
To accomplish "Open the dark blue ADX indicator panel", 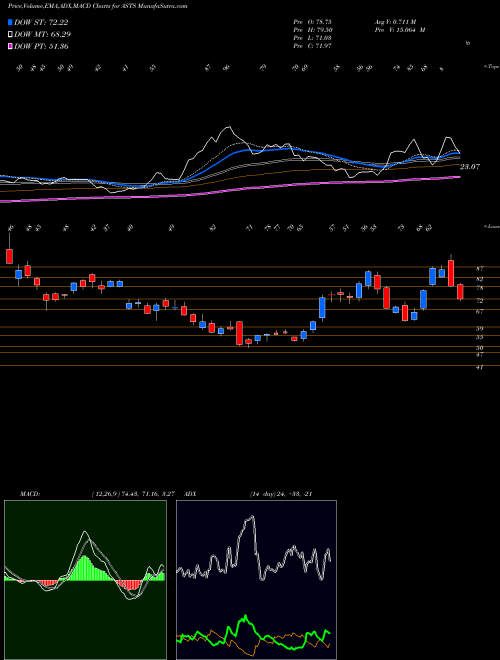I will [x=256, y=580].
